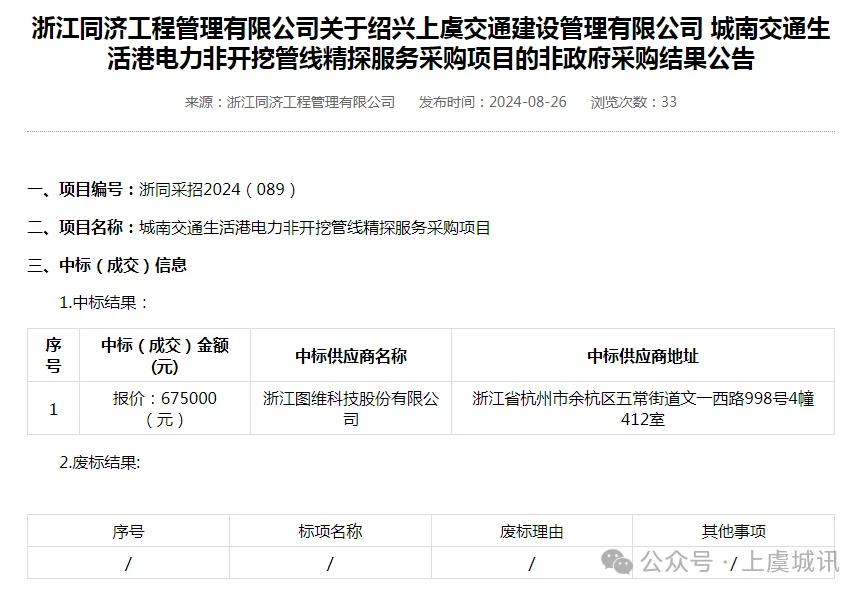Click heading 三、中标（成交）信息

tap(107, 265)
